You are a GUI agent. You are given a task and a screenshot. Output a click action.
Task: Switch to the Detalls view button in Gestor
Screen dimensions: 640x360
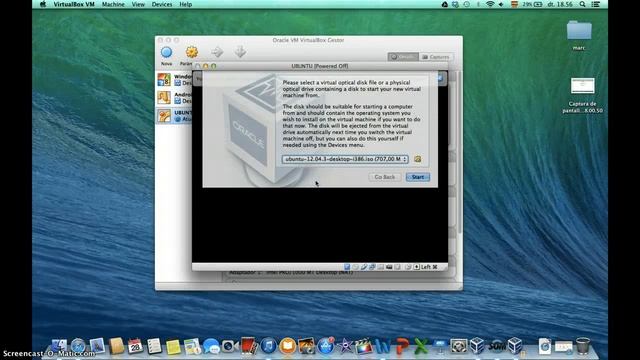(x=403, y=57)
